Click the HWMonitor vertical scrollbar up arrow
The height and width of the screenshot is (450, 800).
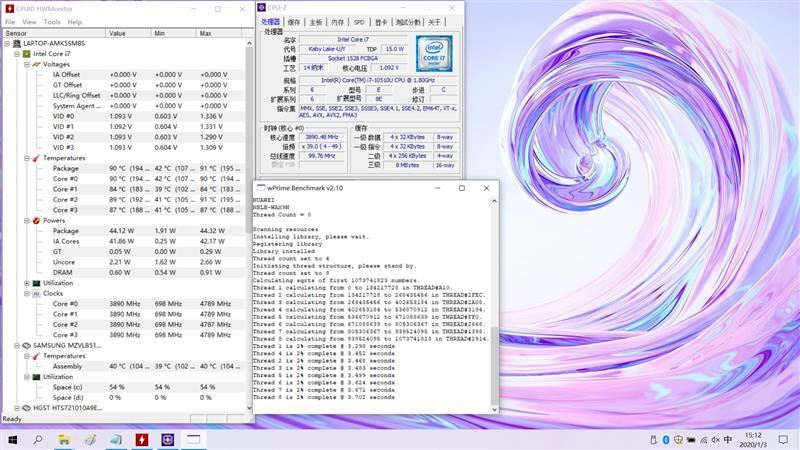(249, 44)
